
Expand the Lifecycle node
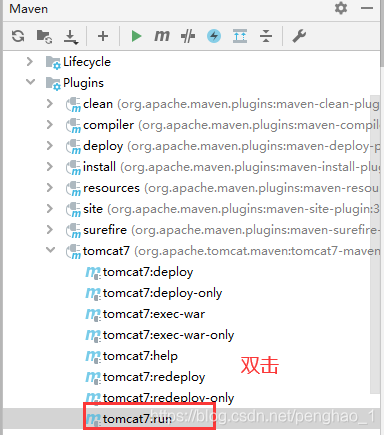click(30, 62)
